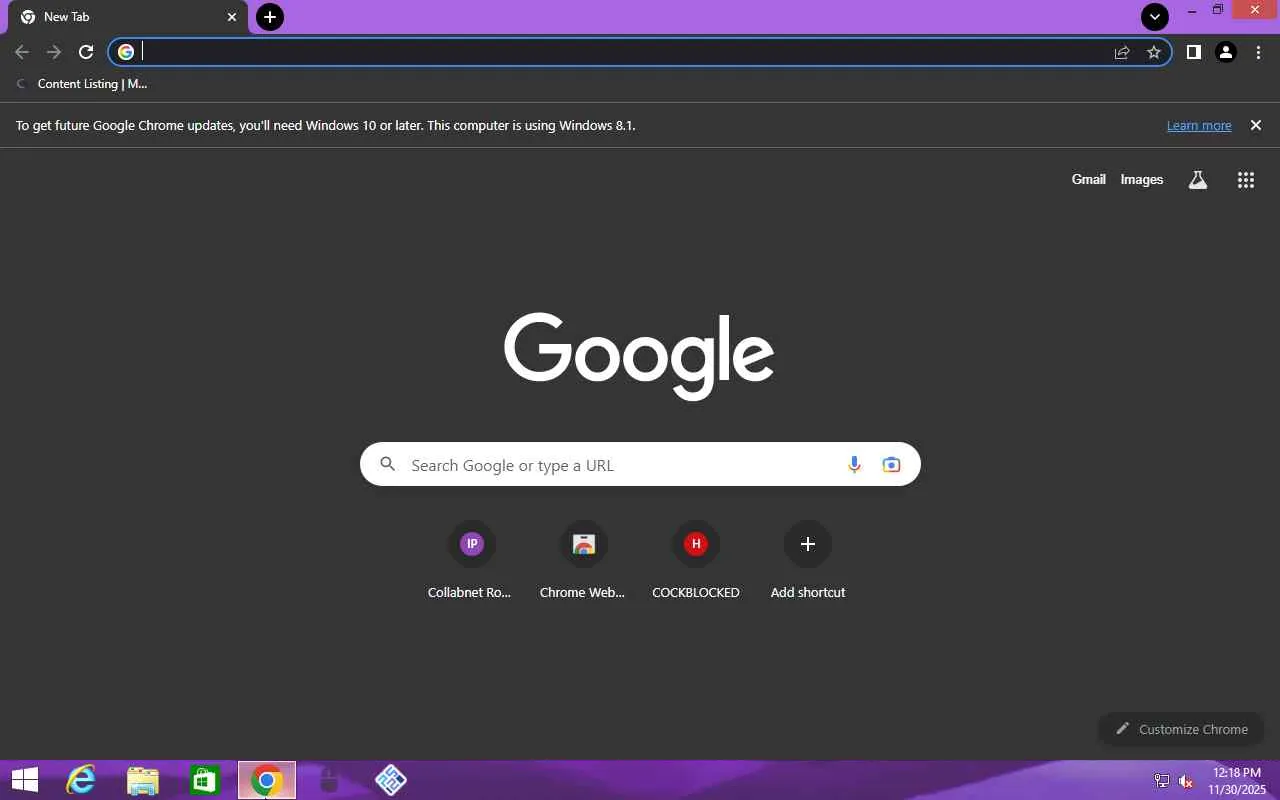The image size is (1280, 800).
Task: Open the Google apps grid
Action: pyautogui.click(x=1245, y=180)
